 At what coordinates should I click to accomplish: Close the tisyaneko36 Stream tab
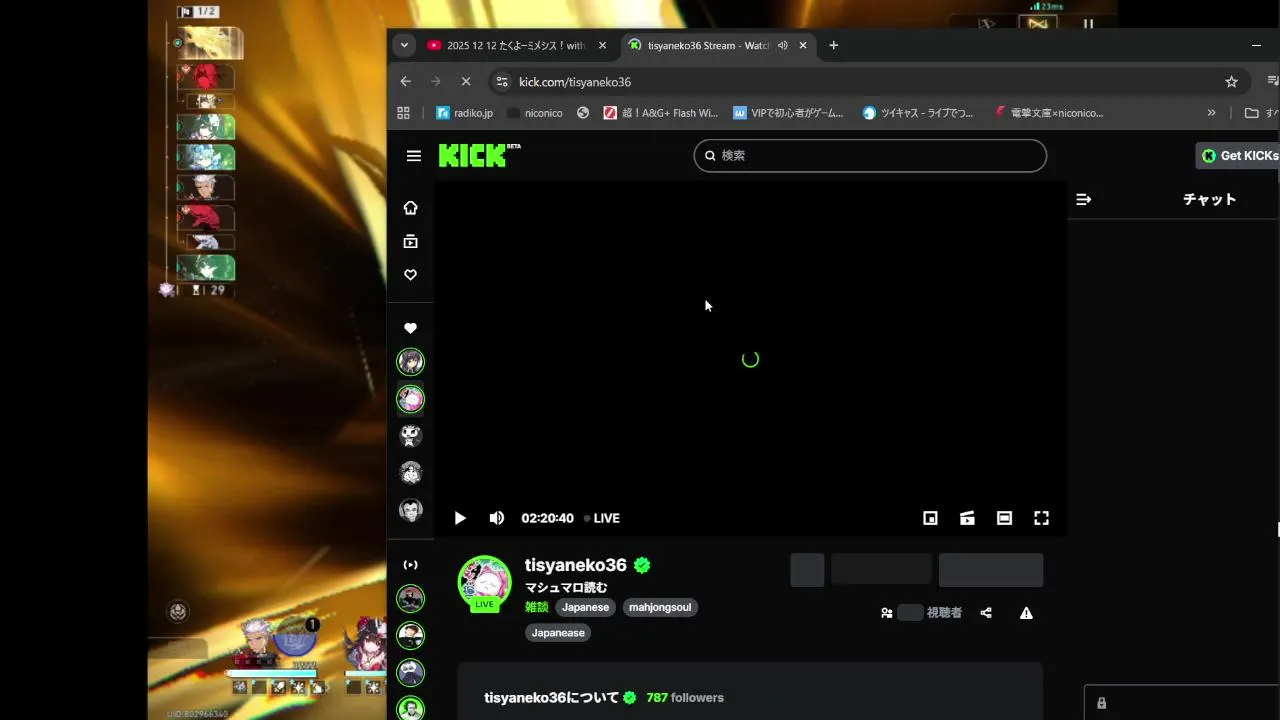802,45
